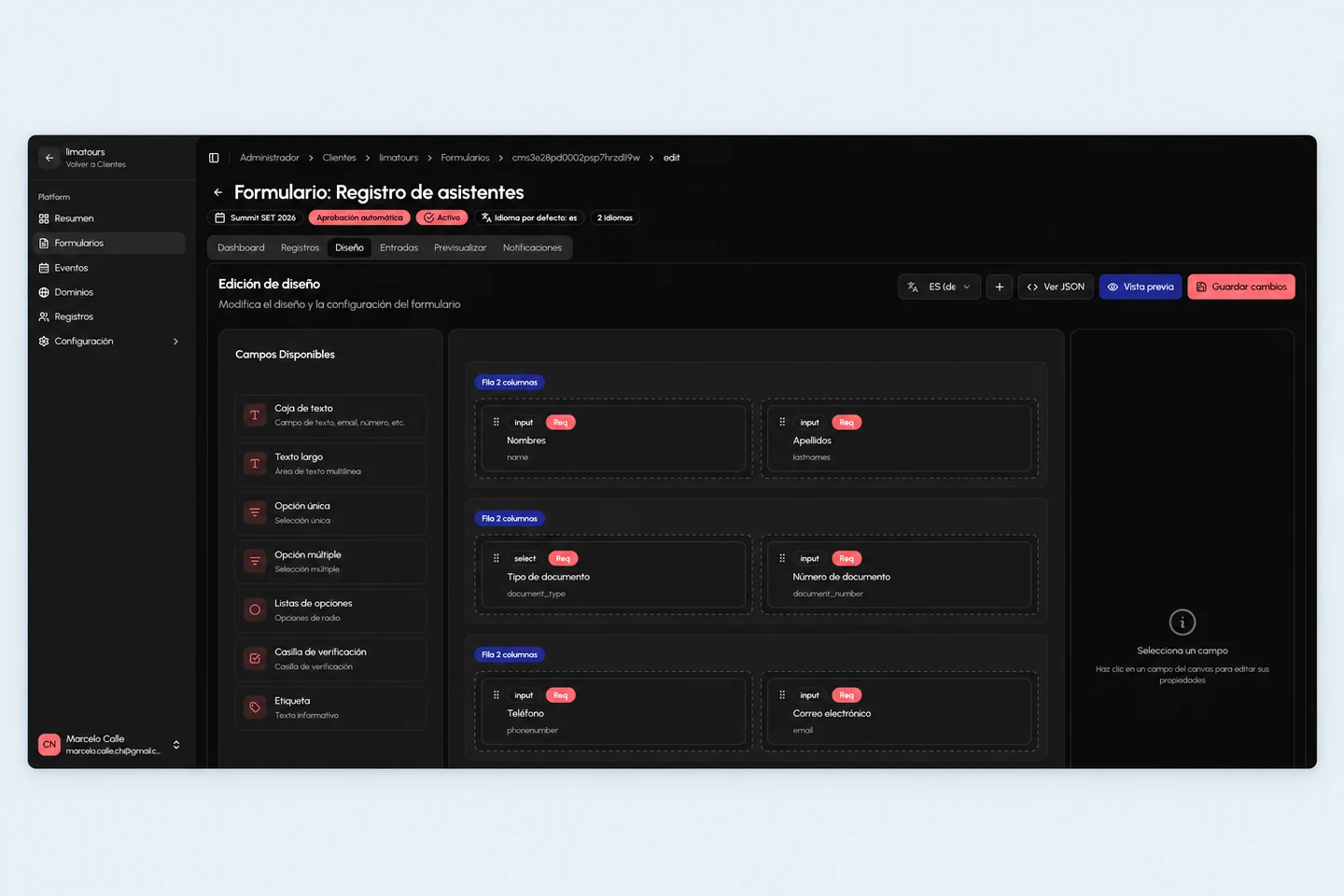Open Resumen in the sidebar
Screen dimensions: 1344x896
[110, 218]
